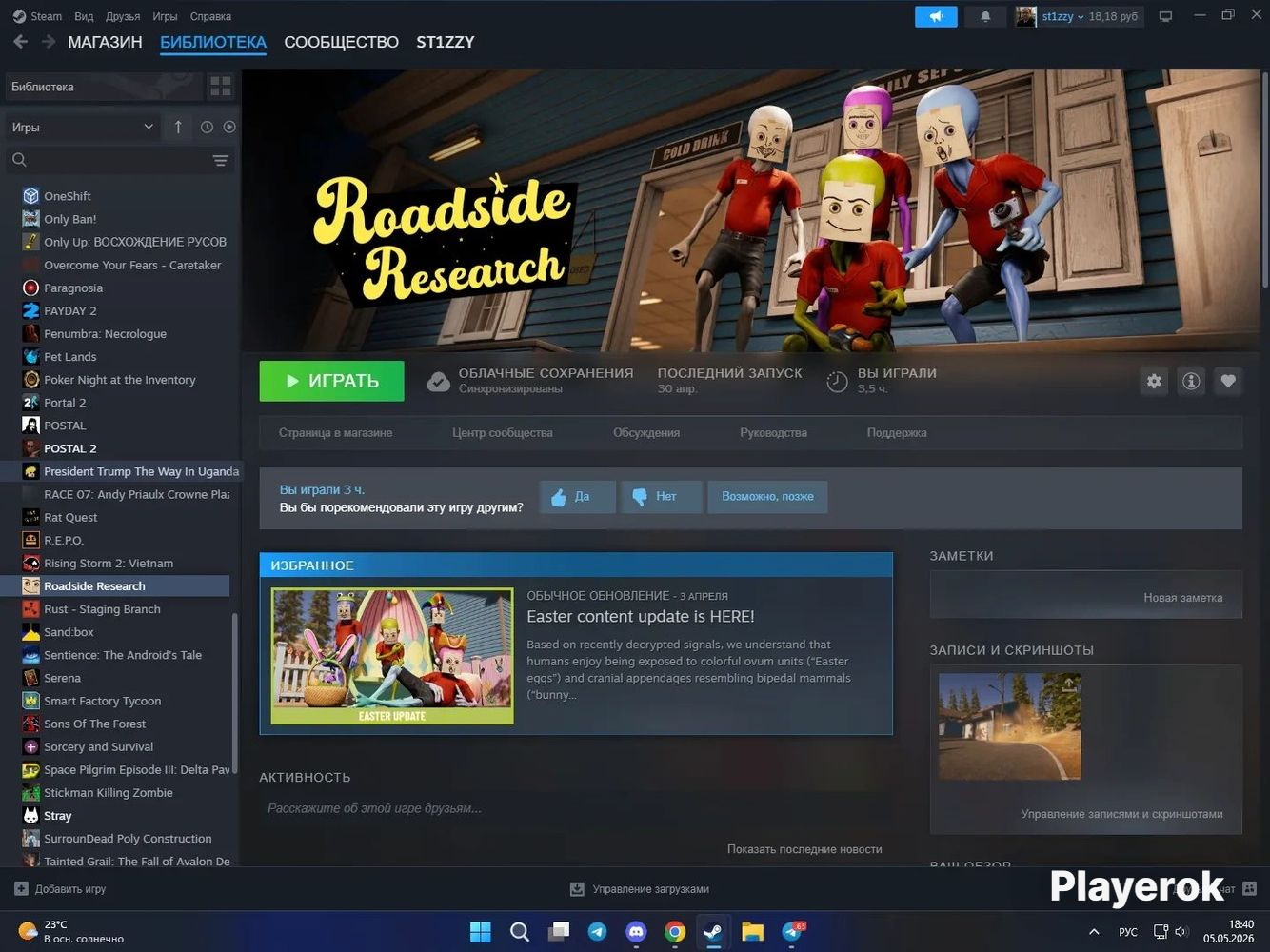Show hidden system tray icons
Screen dimensions: 1270x952
[x=1094, y=931]
